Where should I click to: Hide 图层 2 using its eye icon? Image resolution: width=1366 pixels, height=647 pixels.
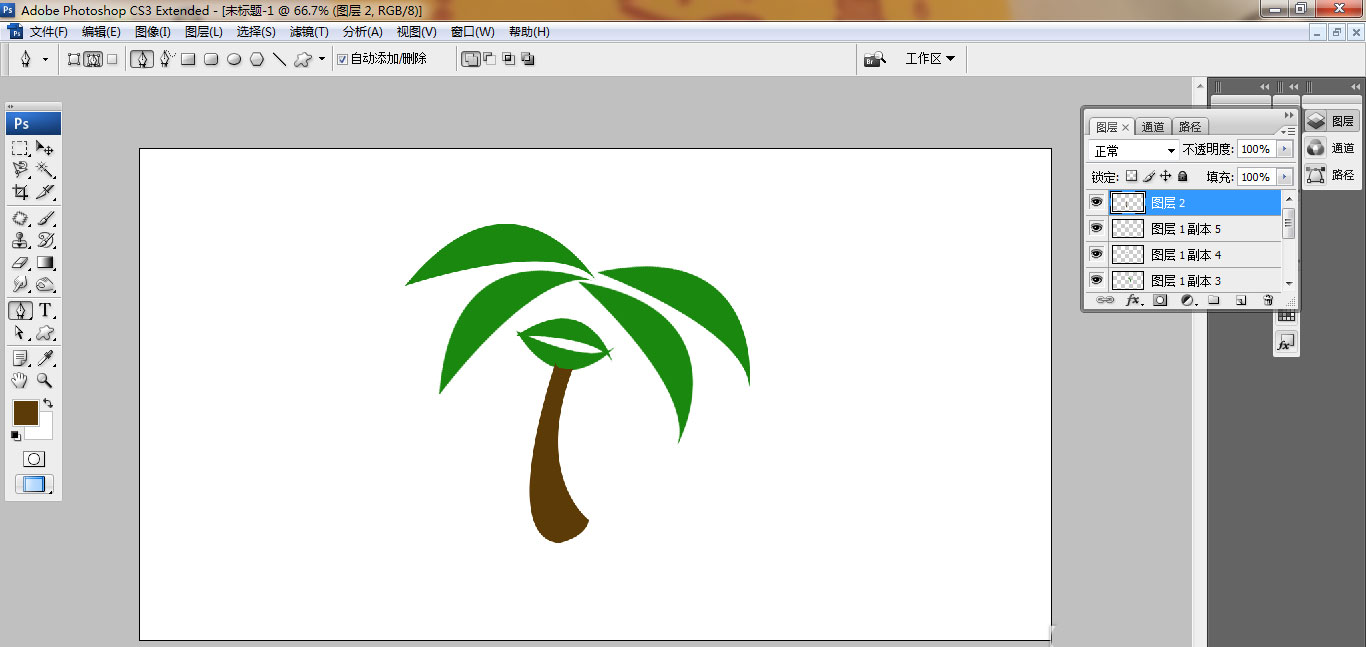click(x=1096, y=202)
